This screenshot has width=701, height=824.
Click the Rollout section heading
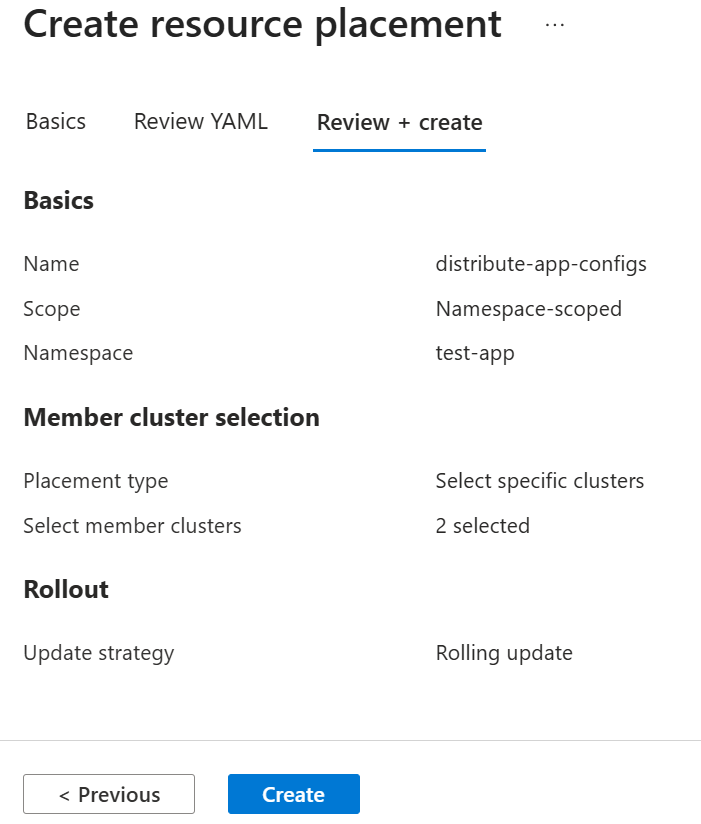pyautogui.click(x=66, y=590)
